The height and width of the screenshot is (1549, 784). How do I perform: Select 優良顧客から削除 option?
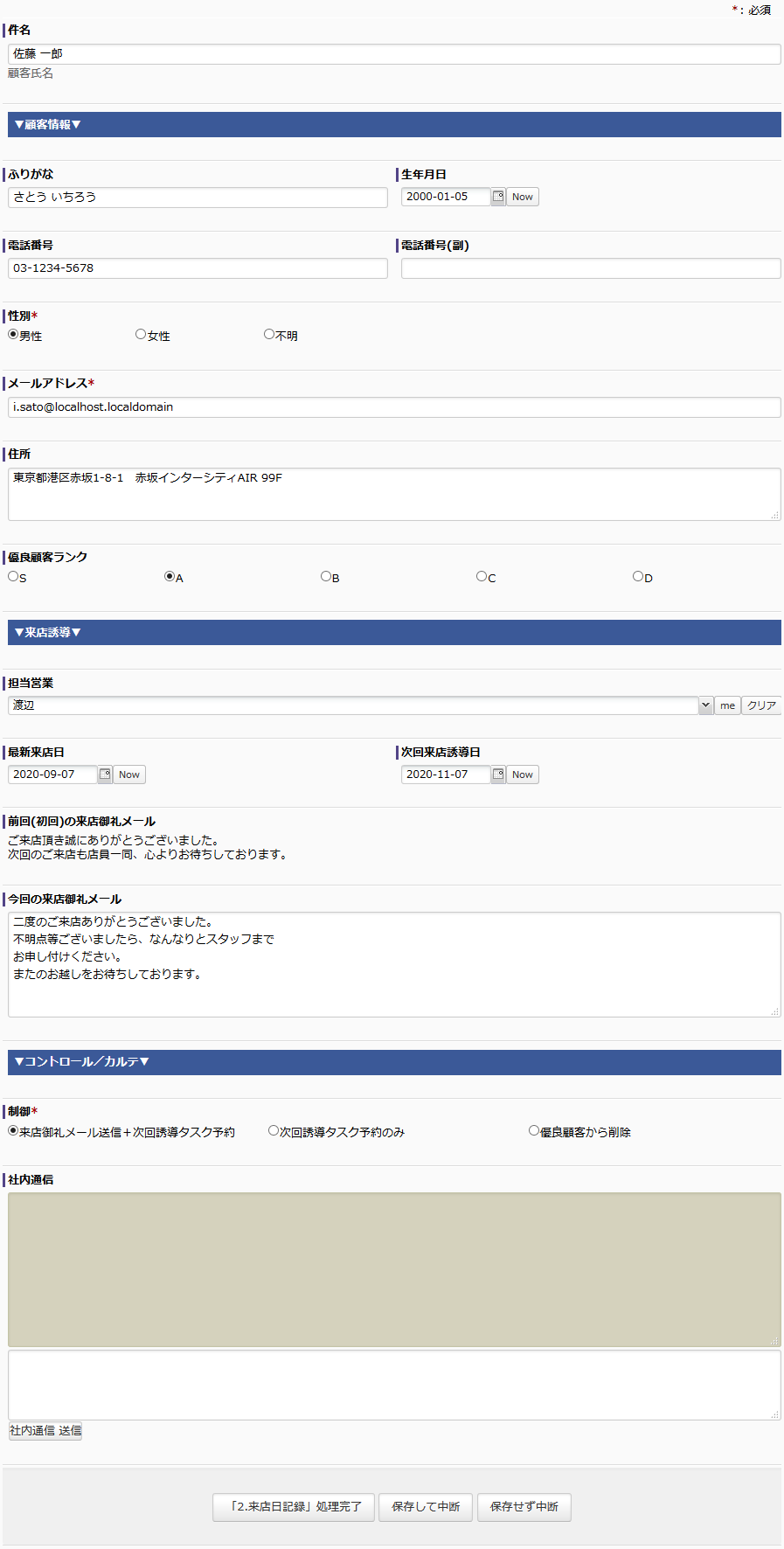(534, 1131)
